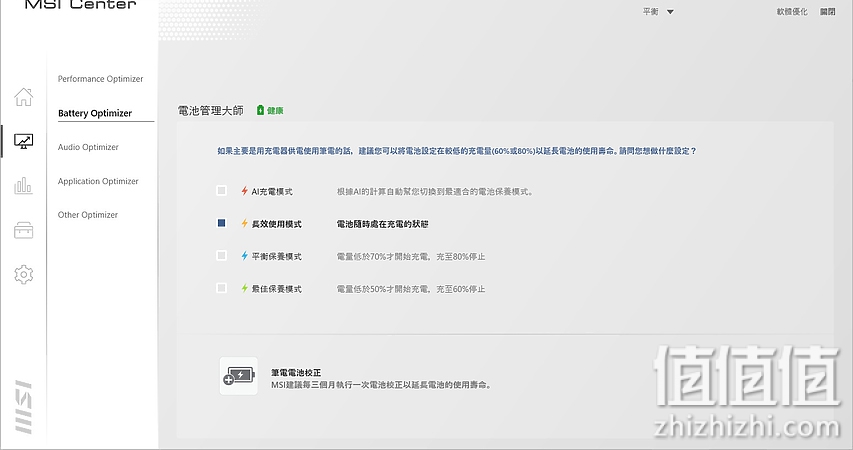Open the Performance Optimizer tab
Viewport: 853px width, 450px height.
pyautogui.click(x=100, y=79)
